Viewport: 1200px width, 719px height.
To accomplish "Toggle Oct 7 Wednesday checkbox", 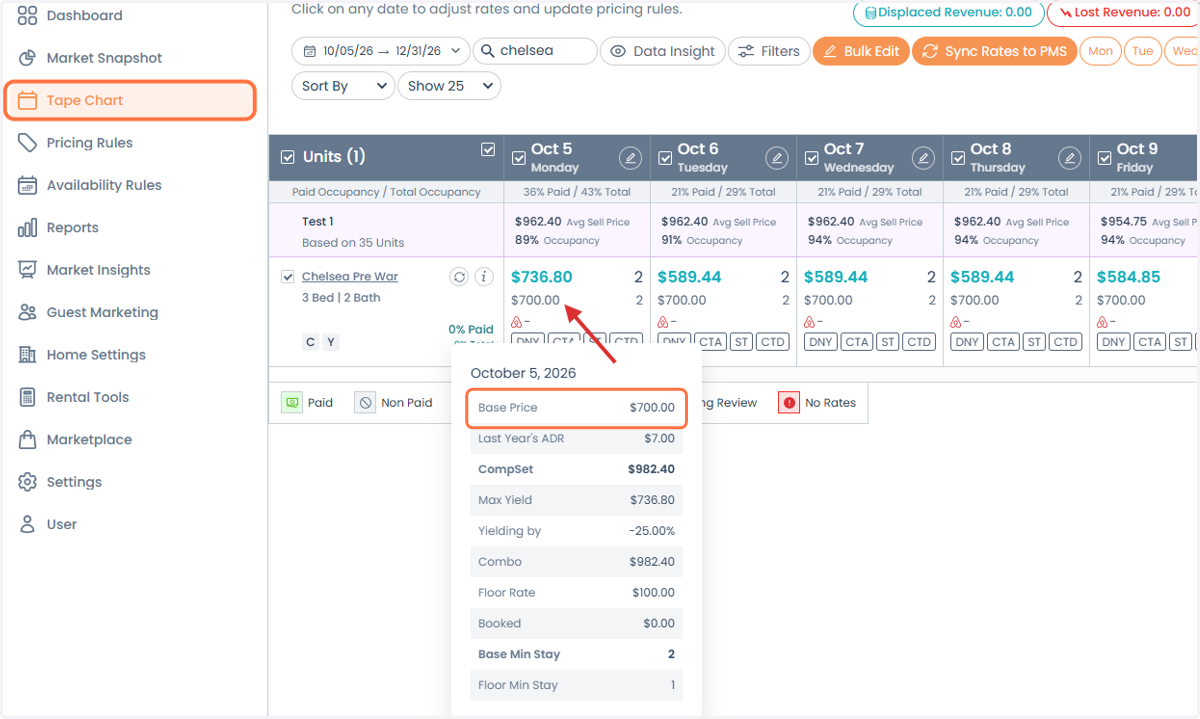I will pos(812,158).
